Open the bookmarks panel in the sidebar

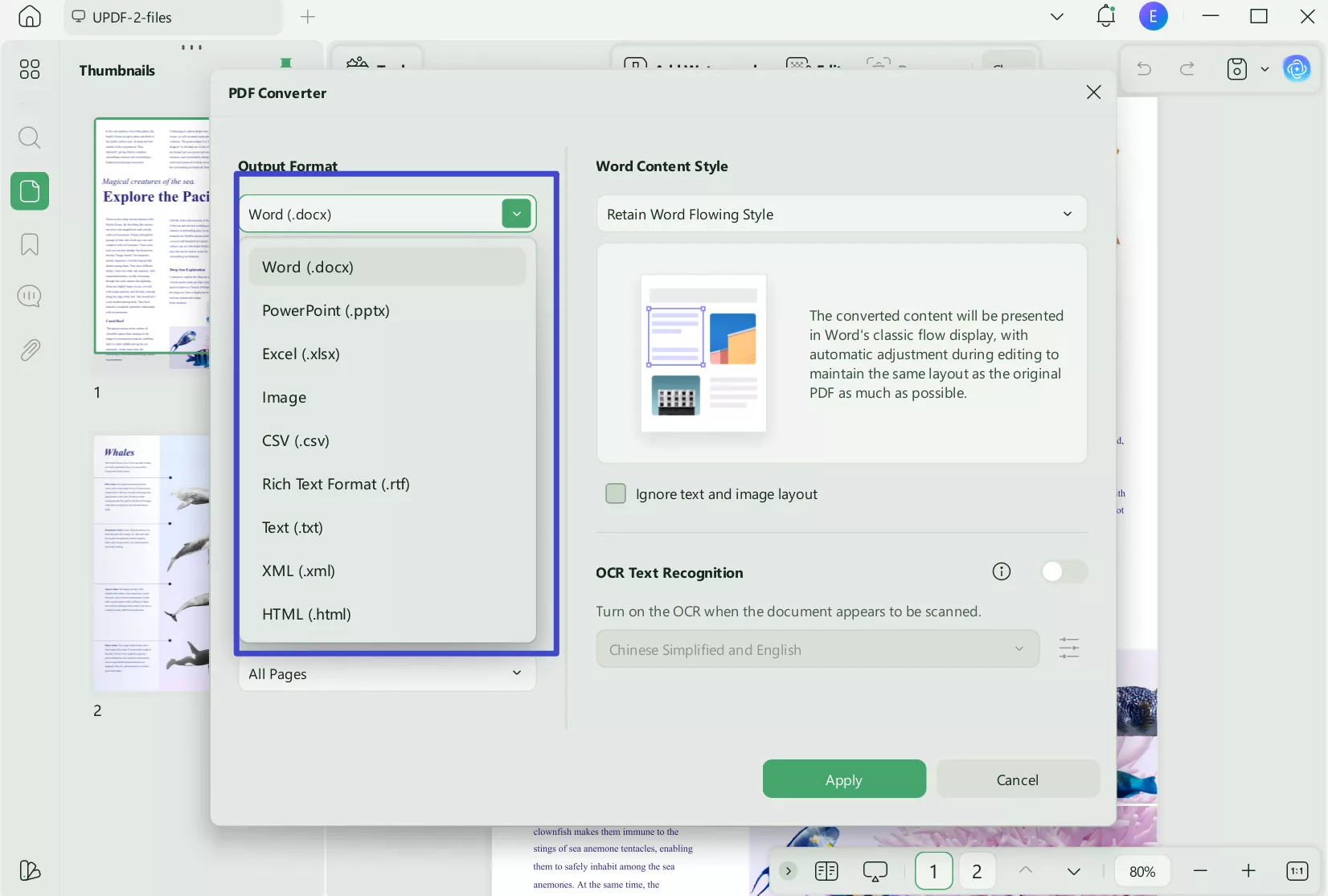(x=29, y=244)
